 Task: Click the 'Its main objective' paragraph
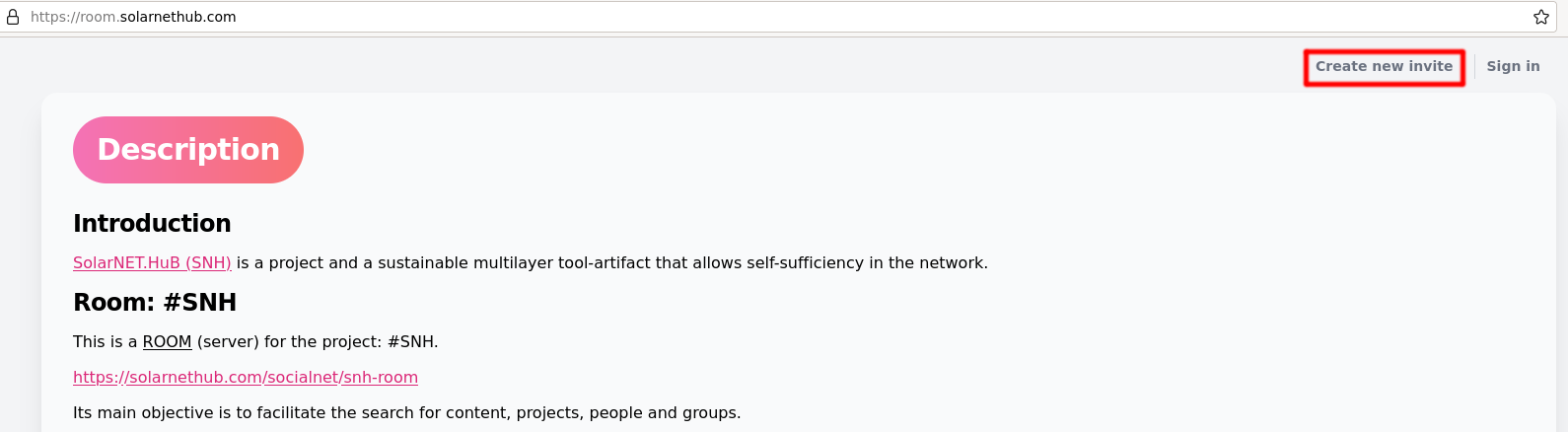406,412
